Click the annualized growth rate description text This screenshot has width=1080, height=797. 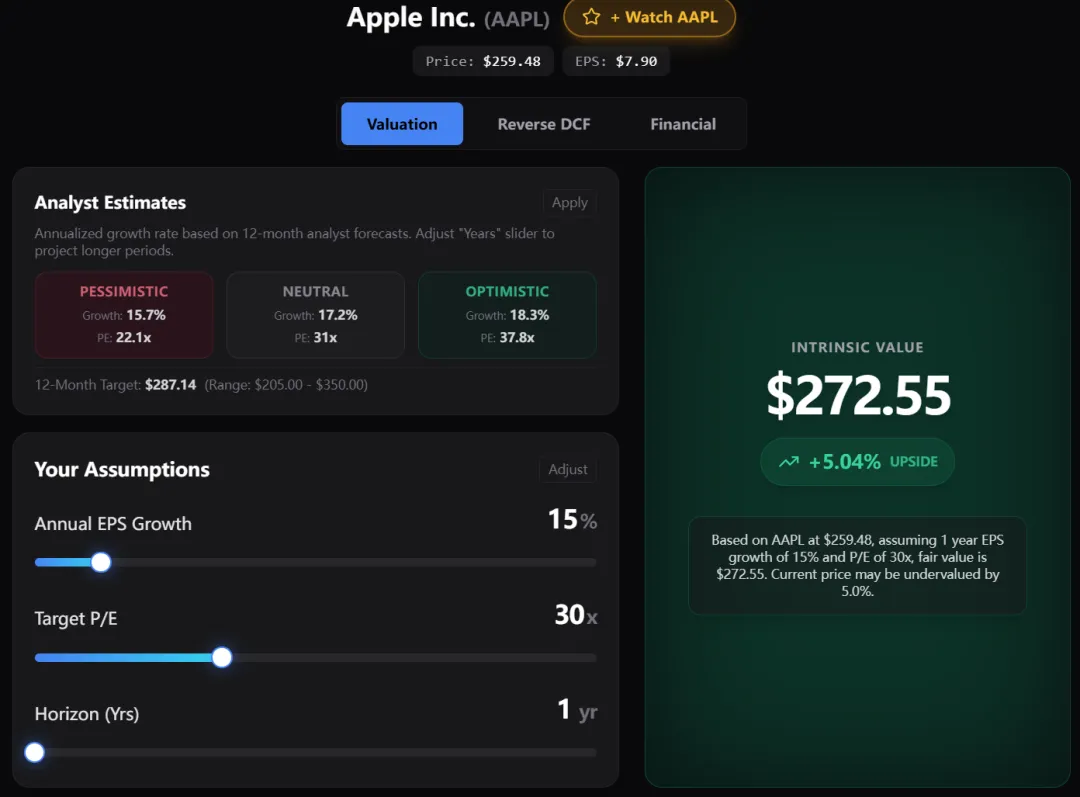click(295, 242)
